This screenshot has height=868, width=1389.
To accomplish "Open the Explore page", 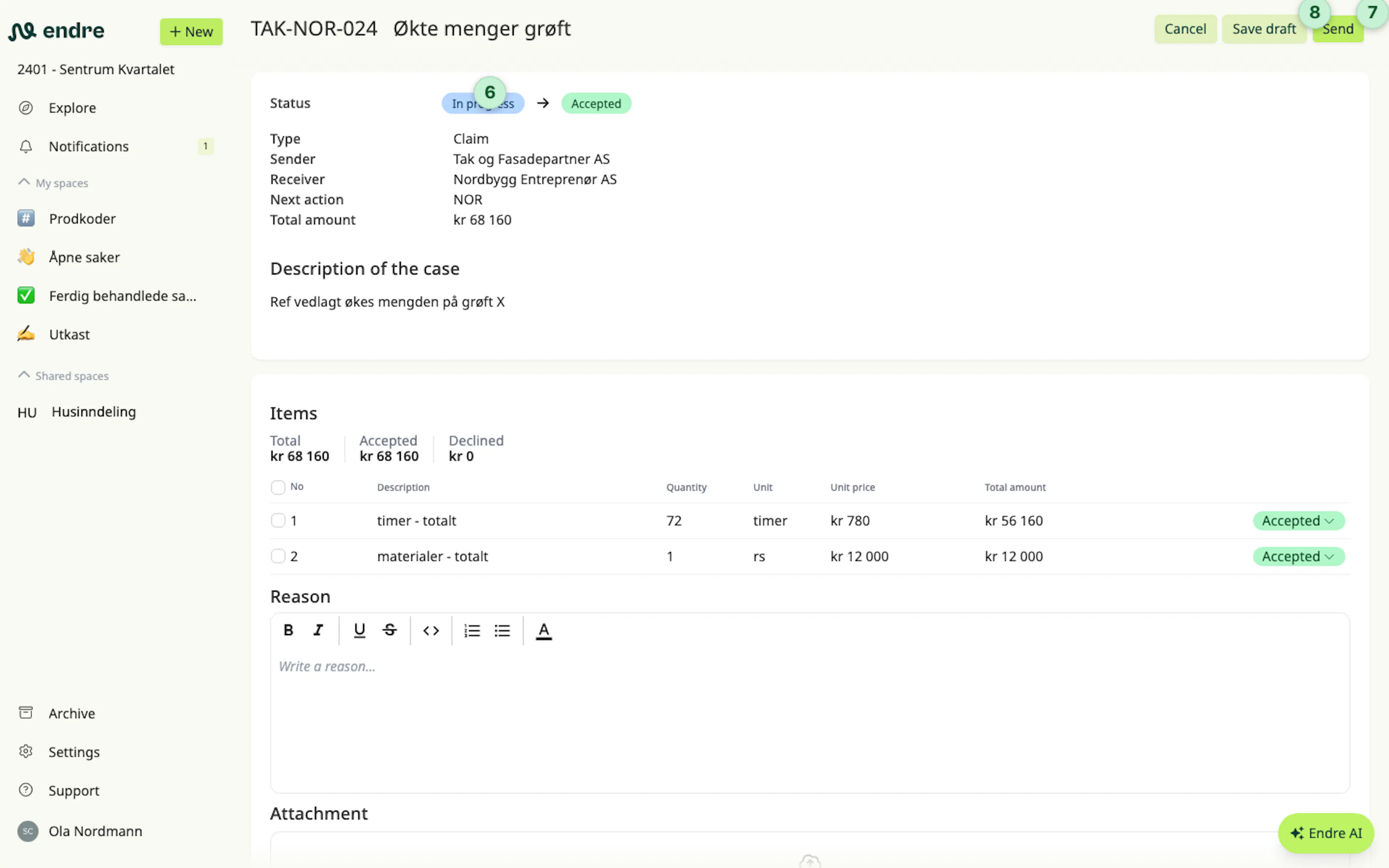I will coord(72,108).
